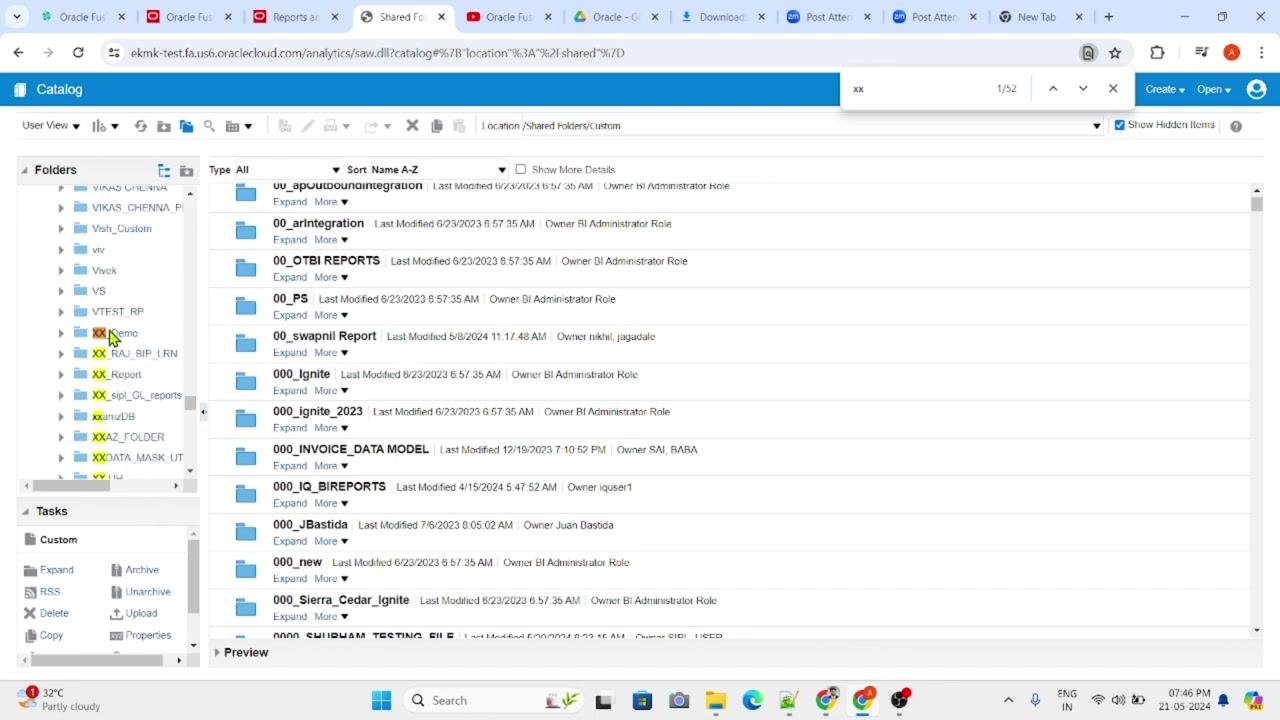1280x720 pixels.
Task: Open Windows Start menu
Action: tap(381, 700)
